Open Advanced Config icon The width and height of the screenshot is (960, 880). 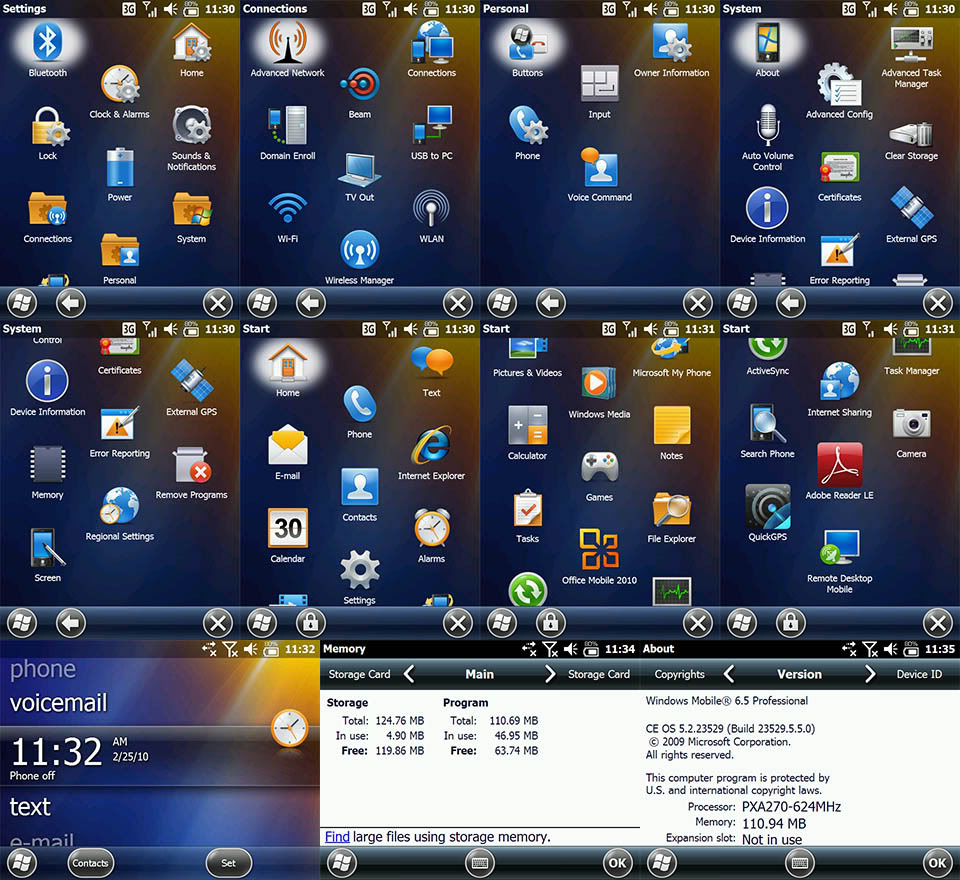coord(839,84)
